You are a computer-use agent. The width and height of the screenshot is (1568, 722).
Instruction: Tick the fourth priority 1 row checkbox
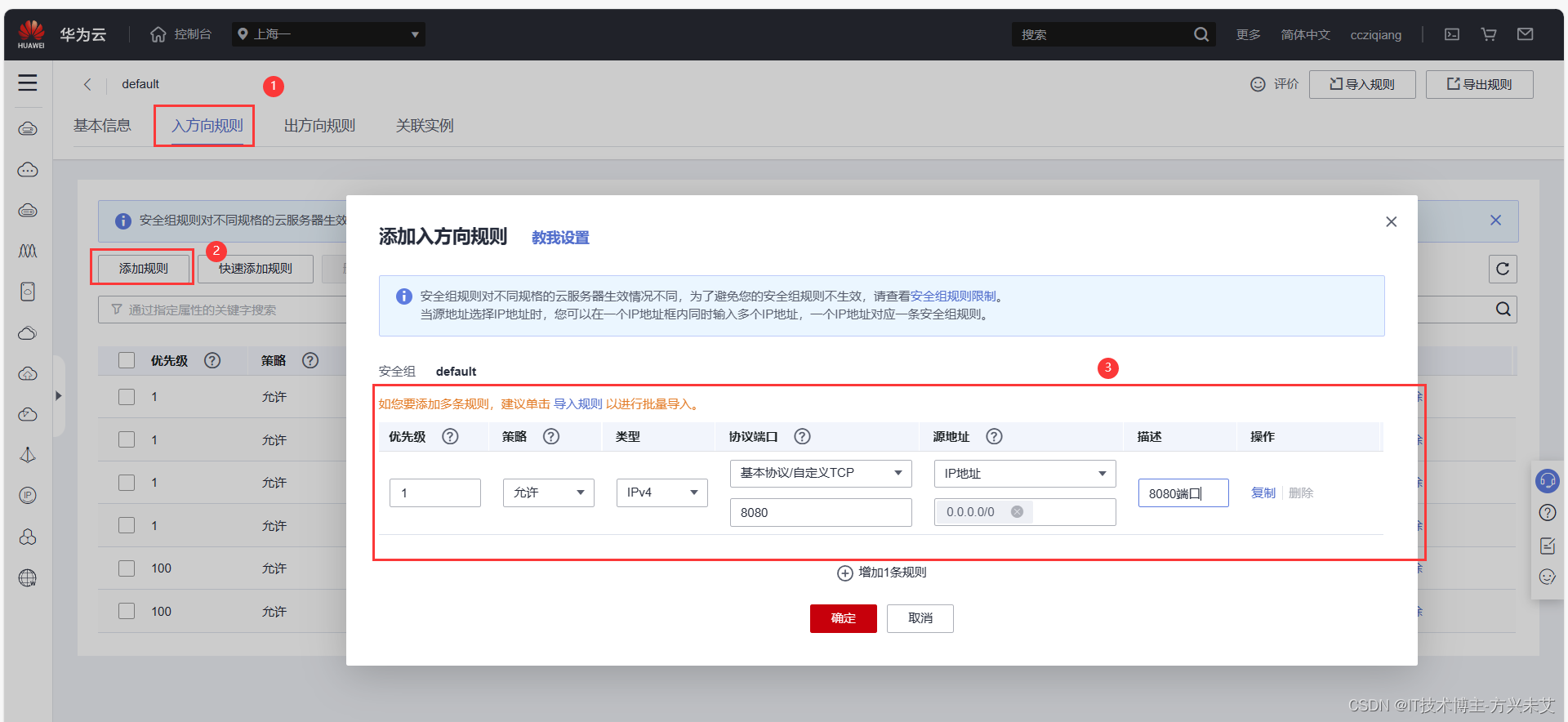[127, 525]
